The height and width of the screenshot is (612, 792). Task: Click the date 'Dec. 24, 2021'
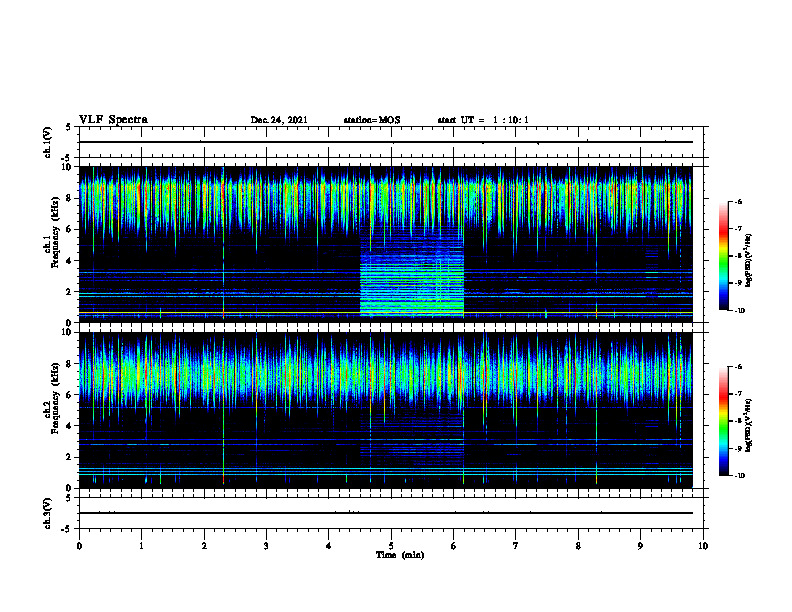click(x=279, y=120)
